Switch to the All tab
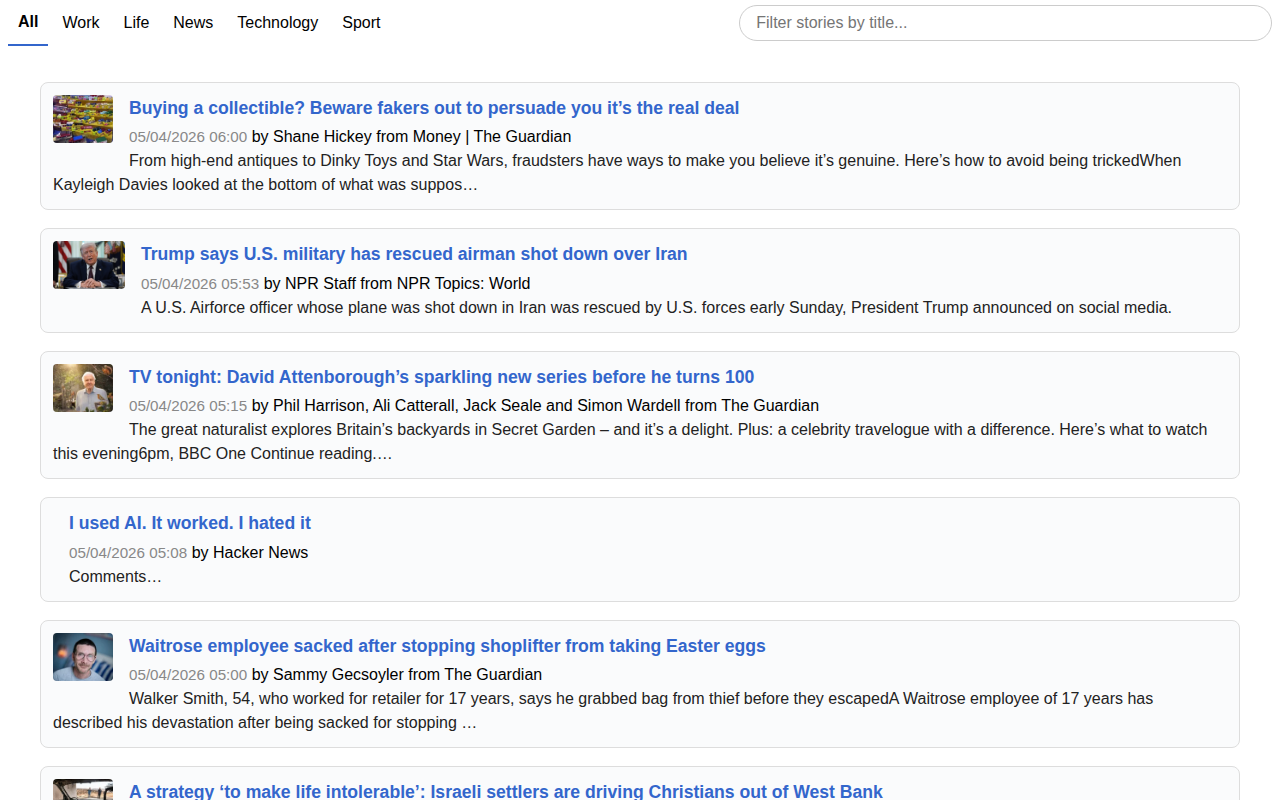The image size is (1280, 800). pyautogui.click(x=28, y=22)
